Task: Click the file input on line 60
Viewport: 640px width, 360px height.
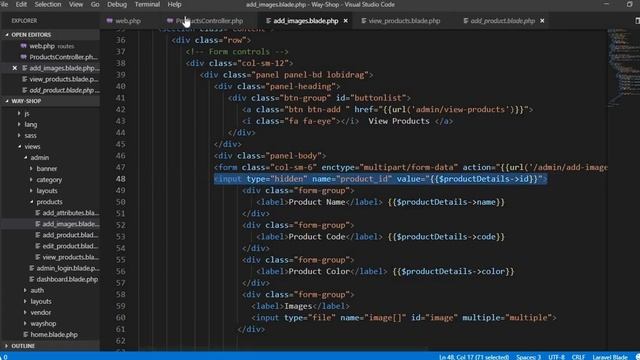Action: tap(404, 318)
